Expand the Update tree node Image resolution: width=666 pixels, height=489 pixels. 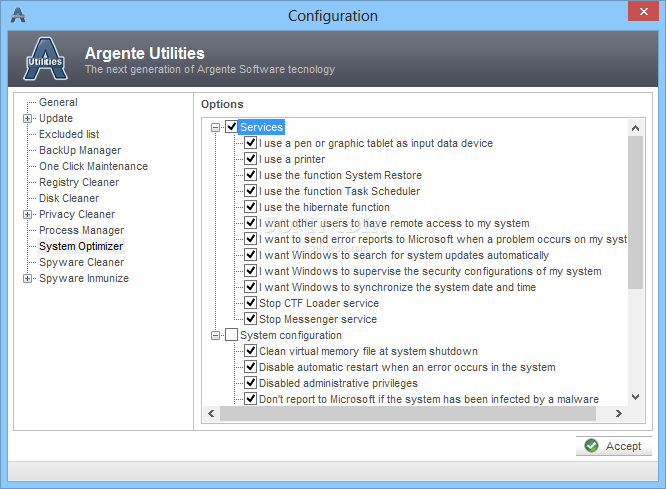(27, 119)
